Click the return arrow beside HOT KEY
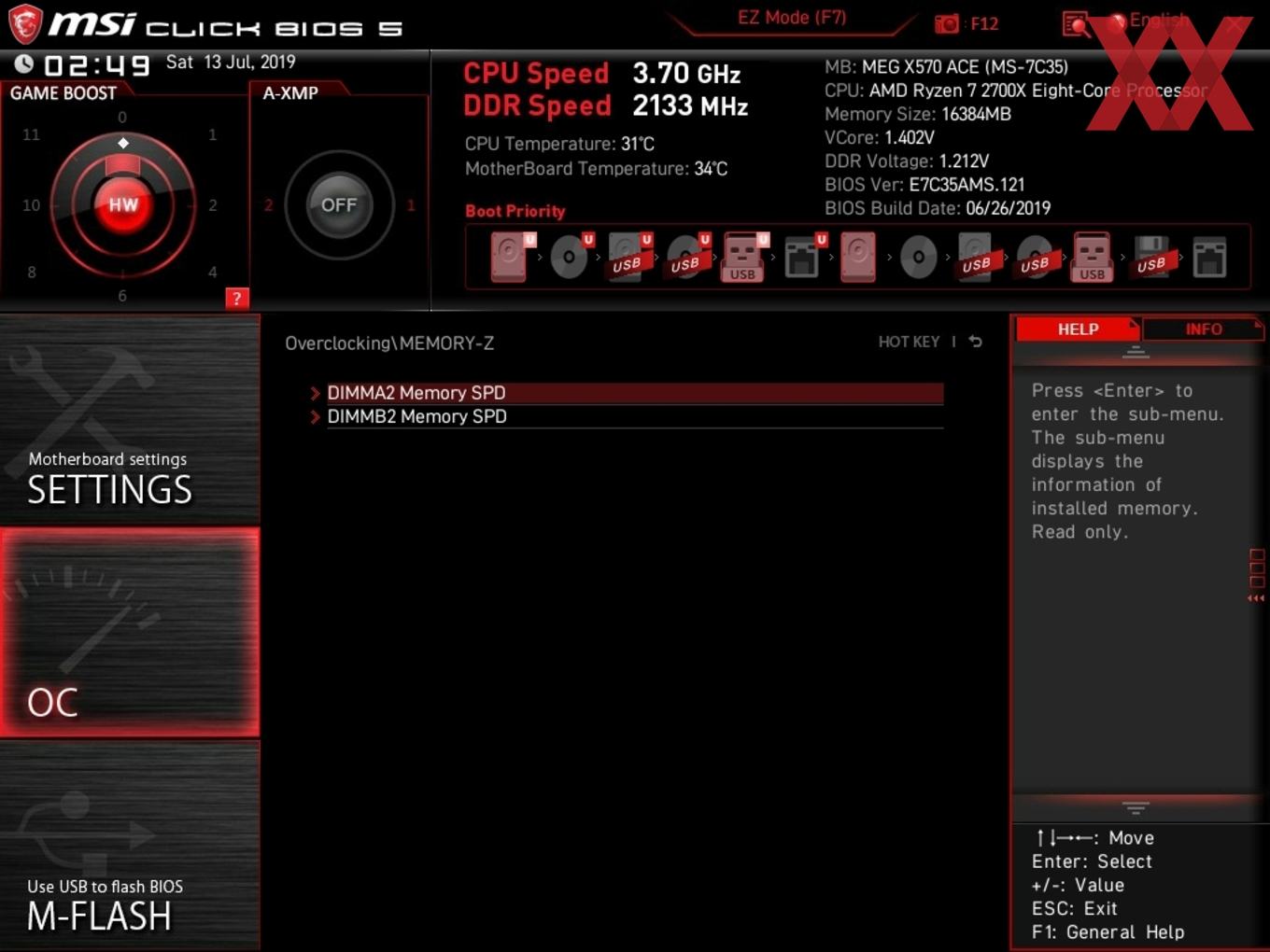Image resolution: width=1270 pixels, height=952 pixels. 976,342
